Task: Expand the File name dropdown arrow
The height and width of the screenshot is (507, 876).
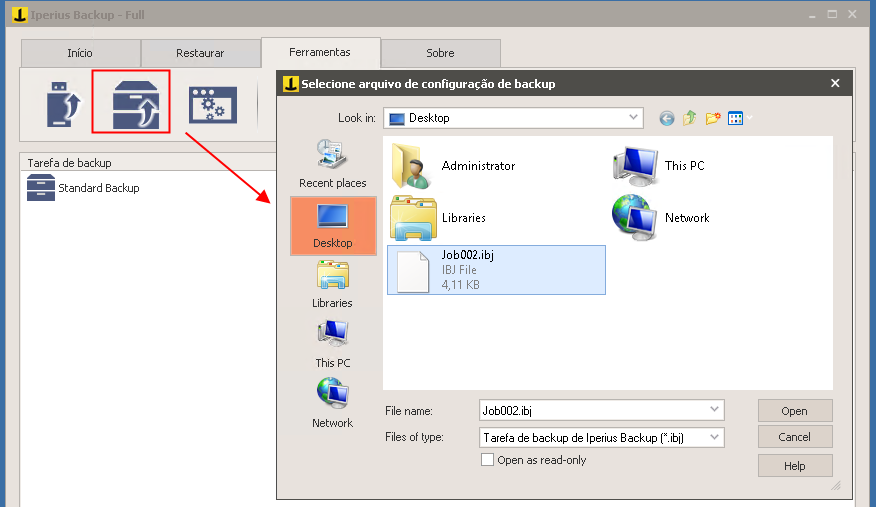Action: 715,410
